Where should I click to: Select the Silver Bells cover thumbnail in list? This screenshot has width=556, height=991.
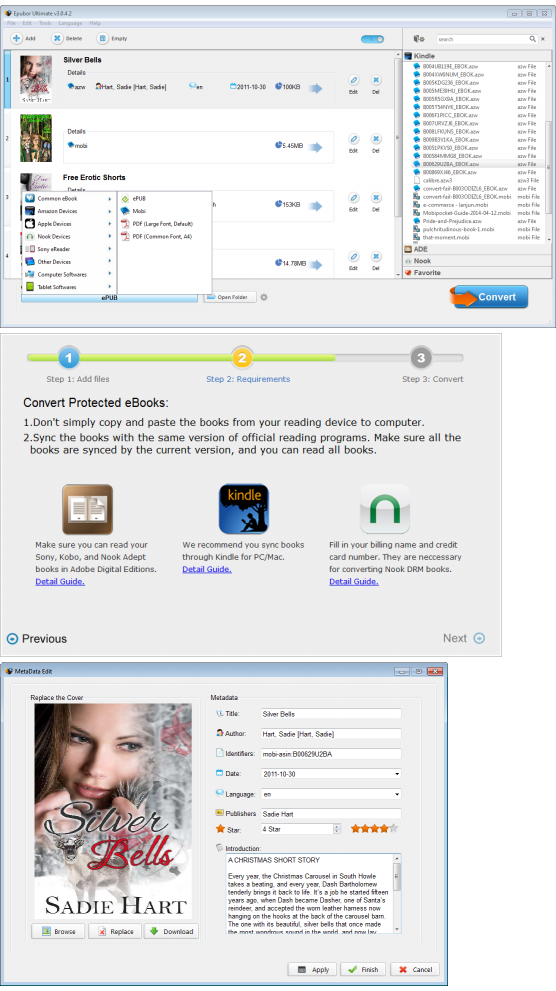[x=36, y=79]
